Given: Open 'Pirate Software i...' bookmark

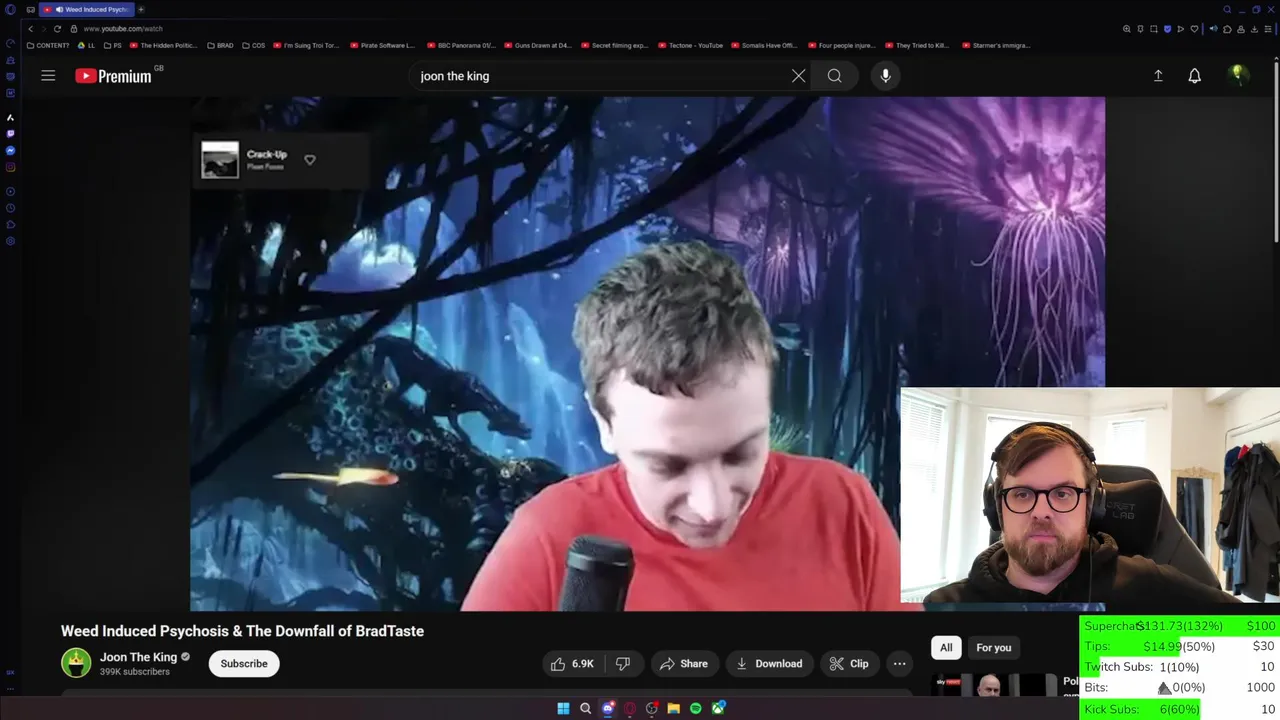Looking at the screenshot, I should click(382, 45).
